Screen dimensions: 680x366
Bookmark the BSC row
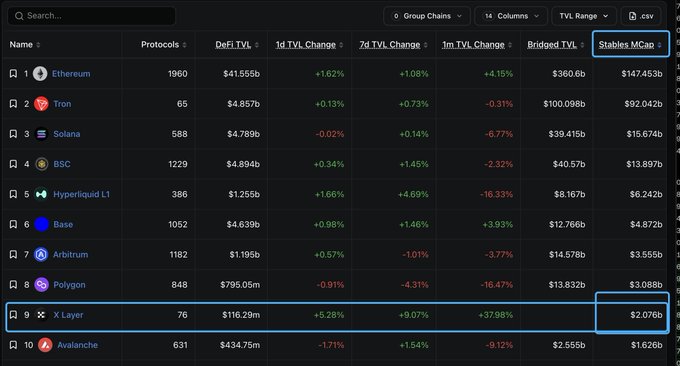click(13, 164)
